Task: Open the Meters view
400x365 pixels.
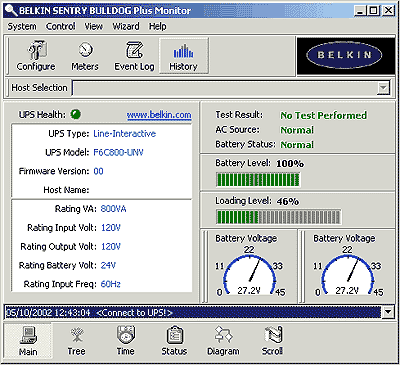Action: (85, 56)
